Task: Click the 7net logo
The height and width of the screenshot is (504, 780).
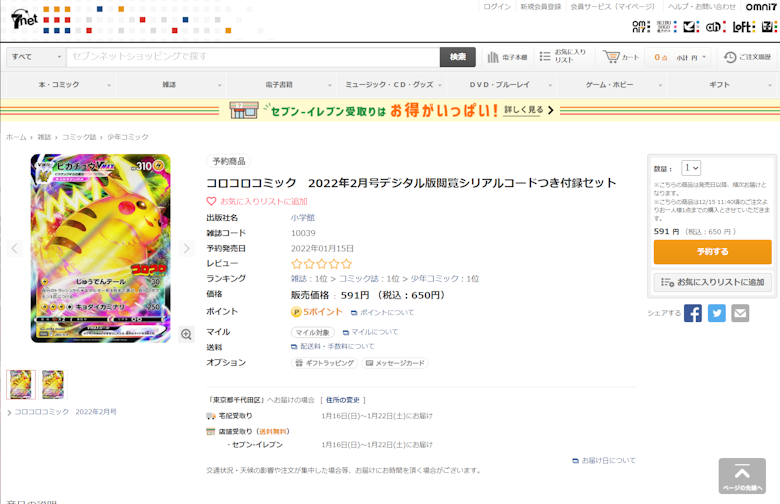Action: tap(24, 19)
